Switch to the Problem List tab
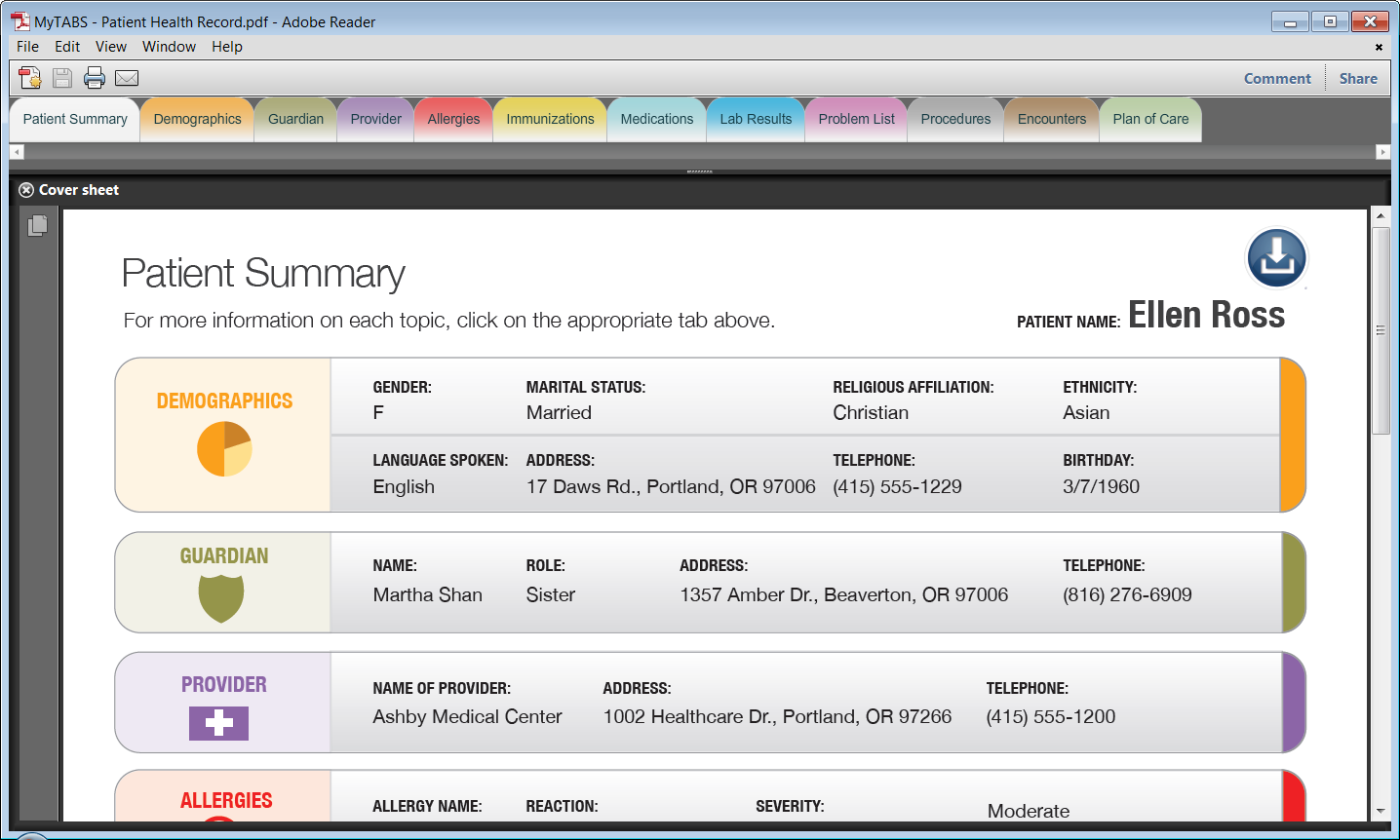The image size is (1400, 840). [856, 120]
